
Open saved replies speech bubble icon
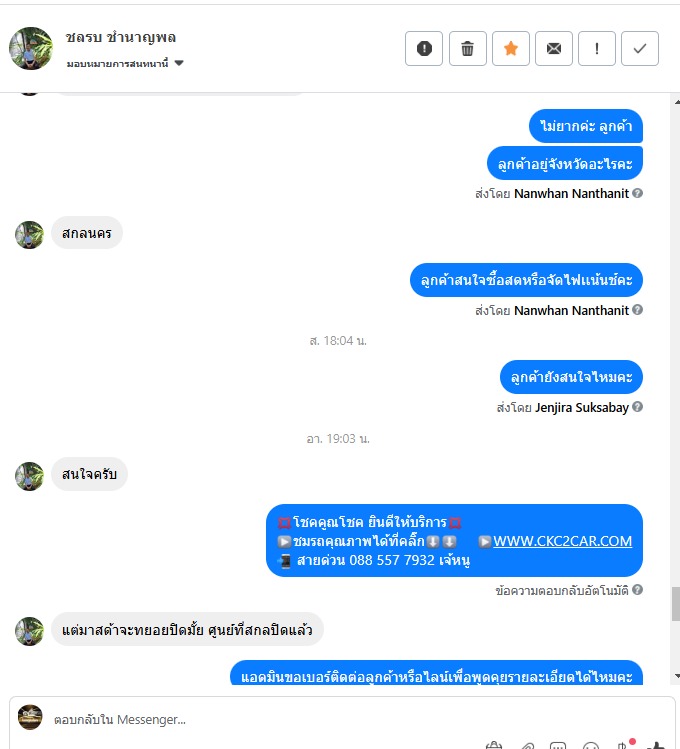tap(558, 746)
